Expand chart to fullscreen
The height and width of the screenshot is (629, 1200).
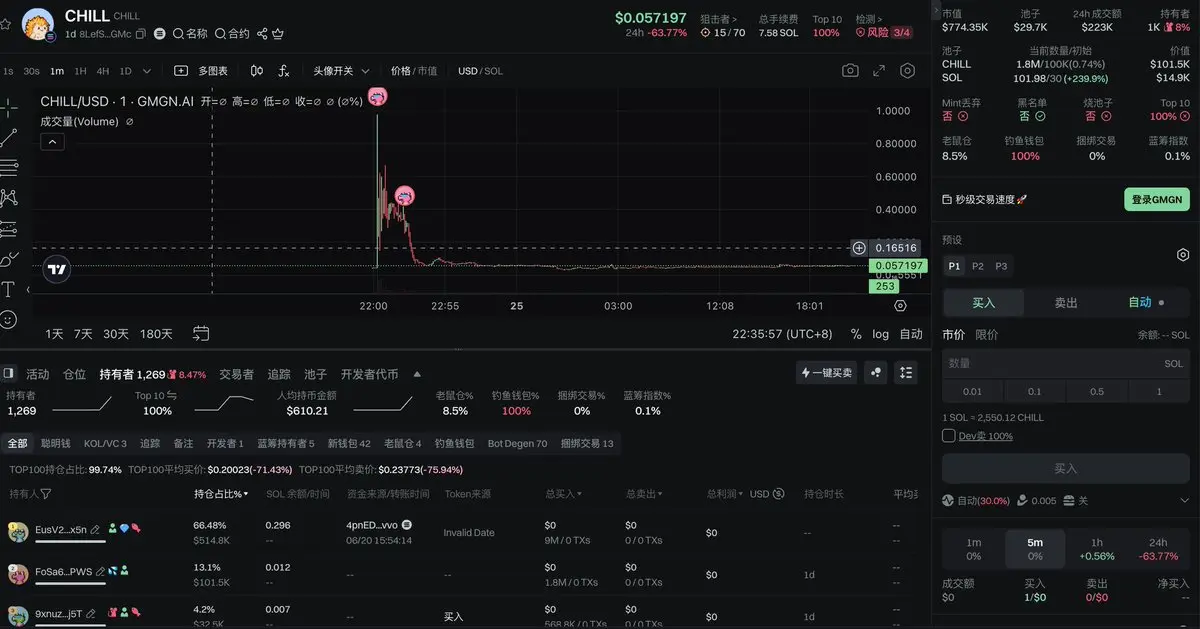click(x=879, y=71)
